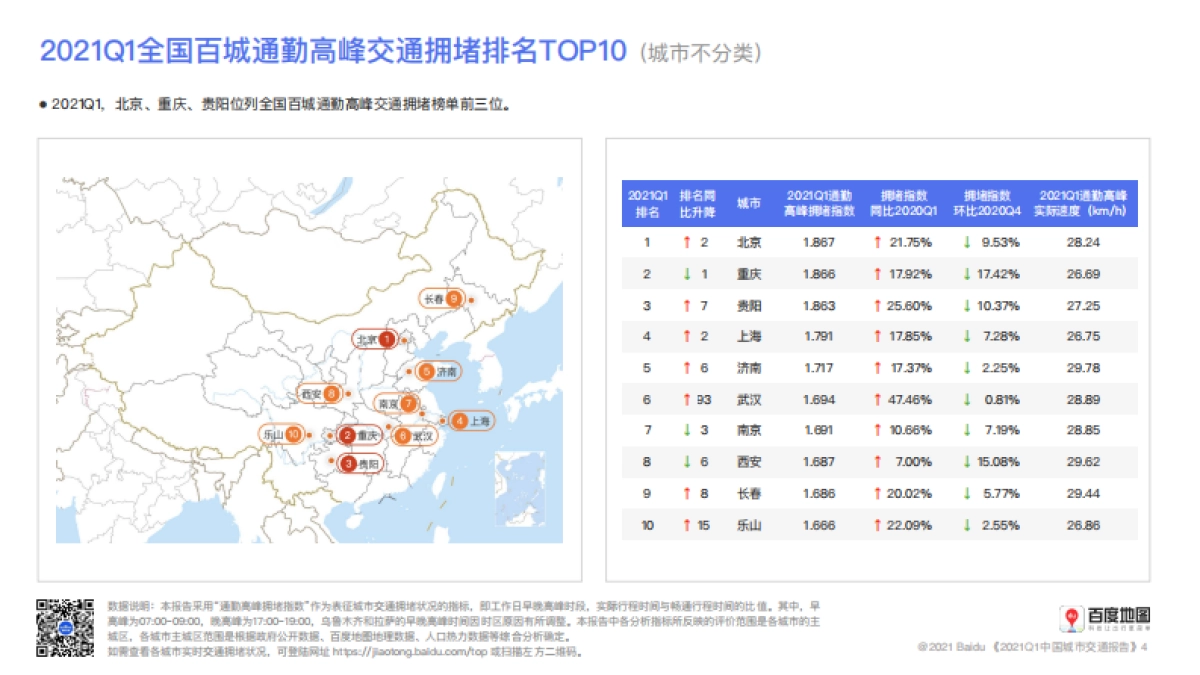Click the 上海 marker numbered 4
This screenshot has height=675, width=1200.
point(459,421)
